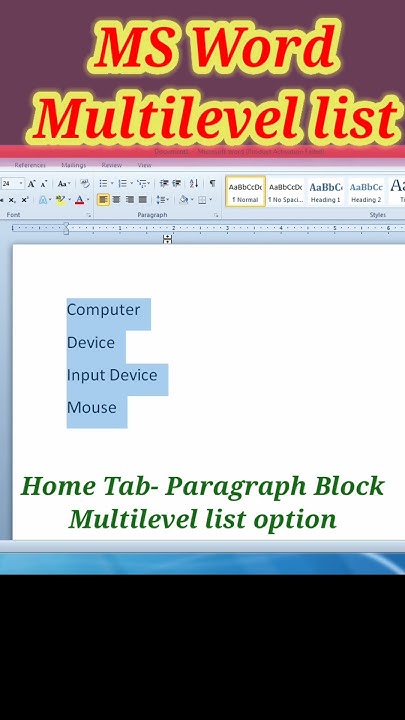Open the Bullets dropdown arrow
405x720 pixels.
(x=112, y=184)
